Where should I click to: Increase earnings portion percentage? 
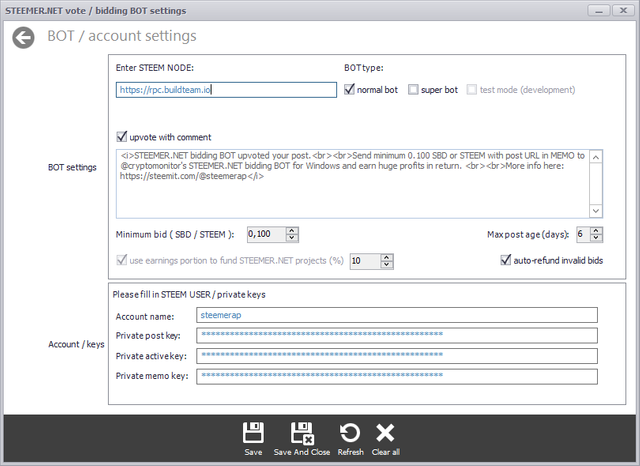(387, 257)
